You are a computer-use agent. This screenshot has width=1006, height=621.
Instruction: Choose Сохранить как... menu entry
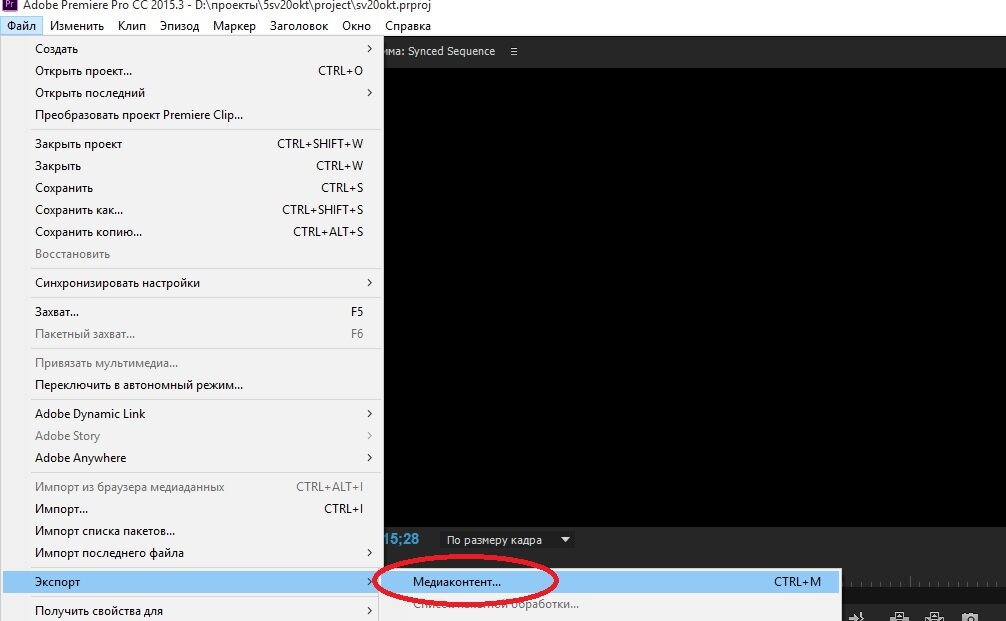192,210
